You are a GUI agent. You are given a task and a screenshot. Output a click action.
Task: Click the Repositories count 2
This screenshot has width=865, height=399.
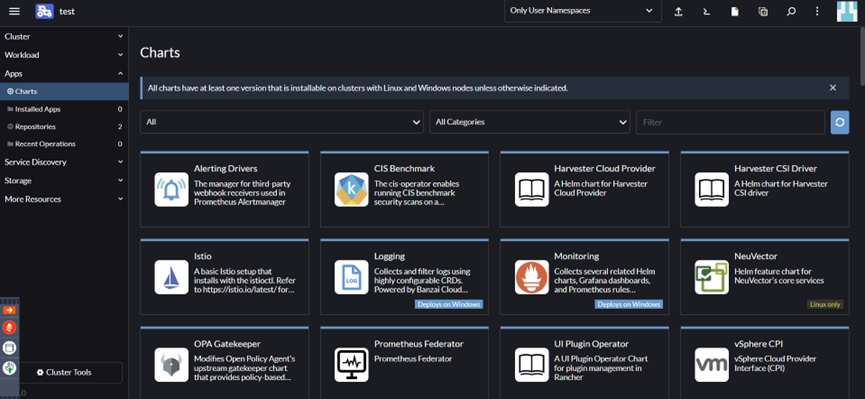point(120,127)
